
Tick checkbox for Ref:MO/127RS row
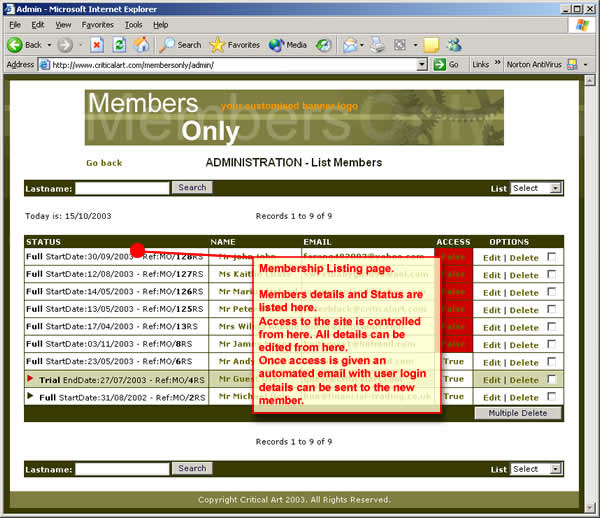click(x=551, y=274)
